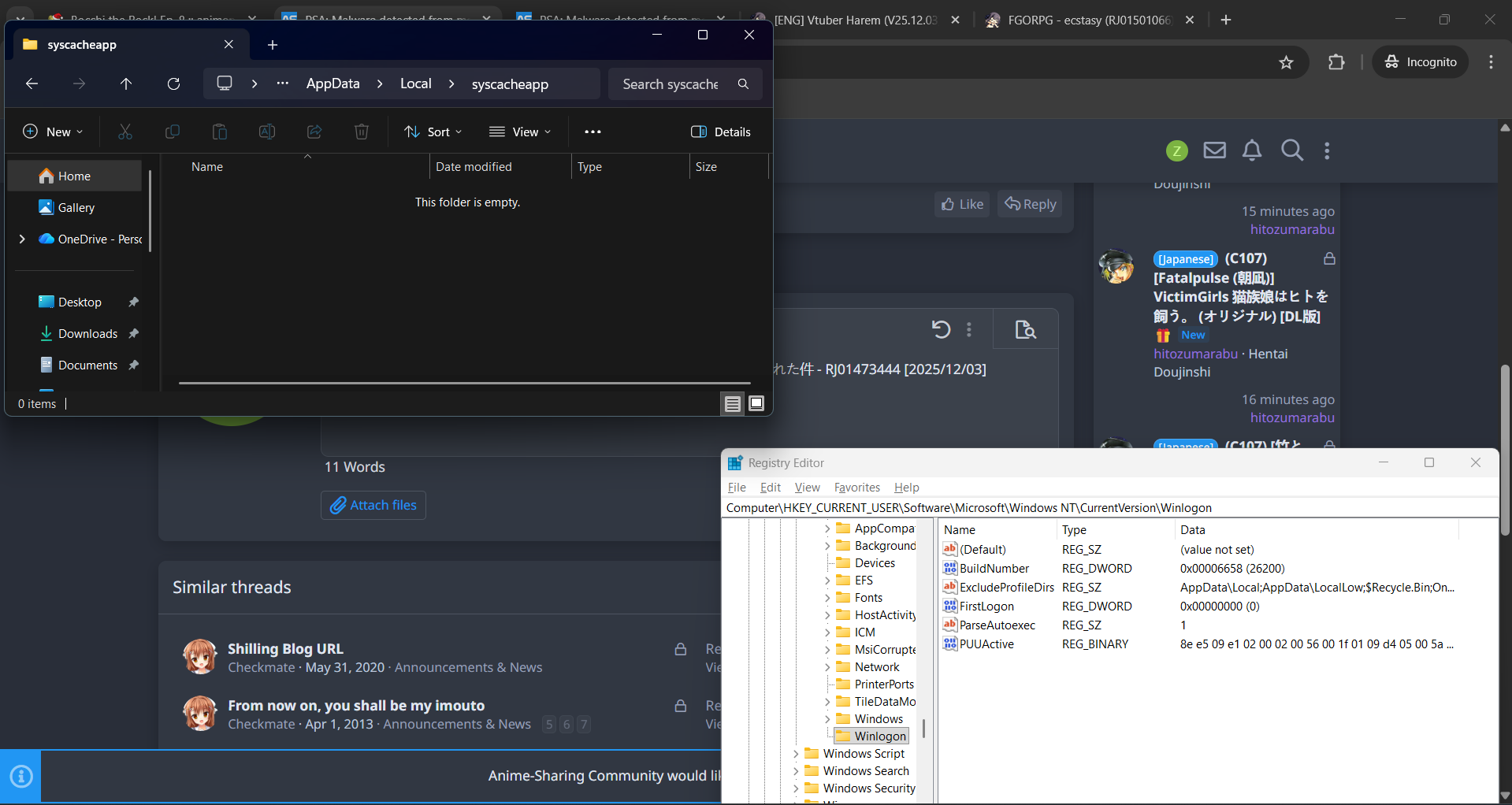
Task: Open the editor more options vertical dots
Action: (x=969, y=329)
